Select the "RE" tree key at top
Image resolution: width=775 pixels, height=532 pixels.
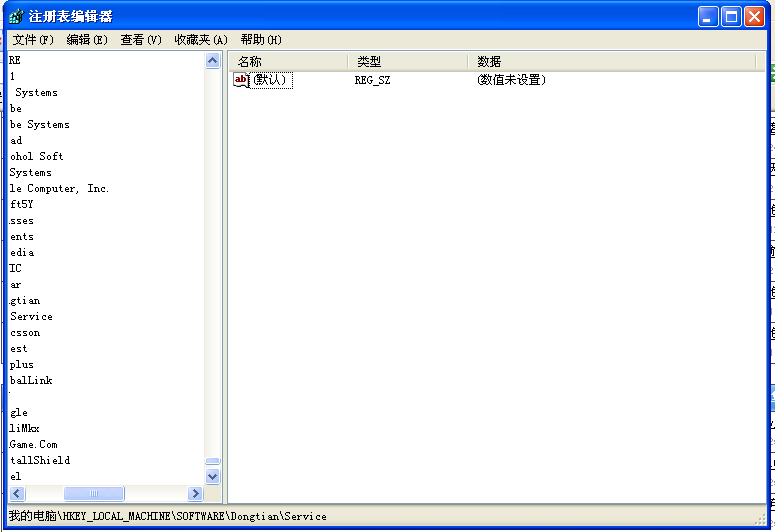pyautogui.click(x=15, y=60)
